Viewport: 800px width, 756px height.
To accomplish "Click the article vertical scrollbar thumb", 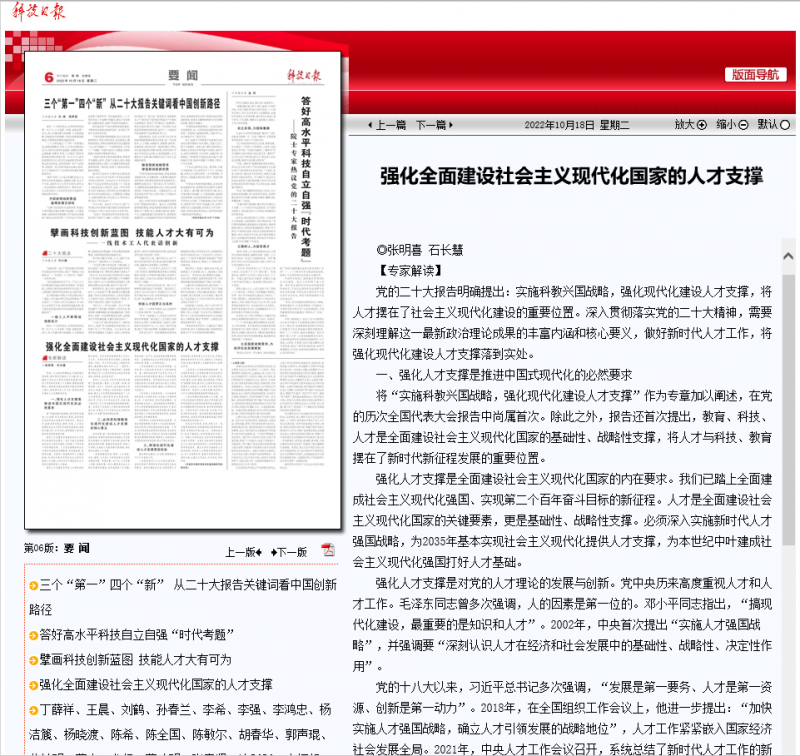I will [x=788, y=410].
